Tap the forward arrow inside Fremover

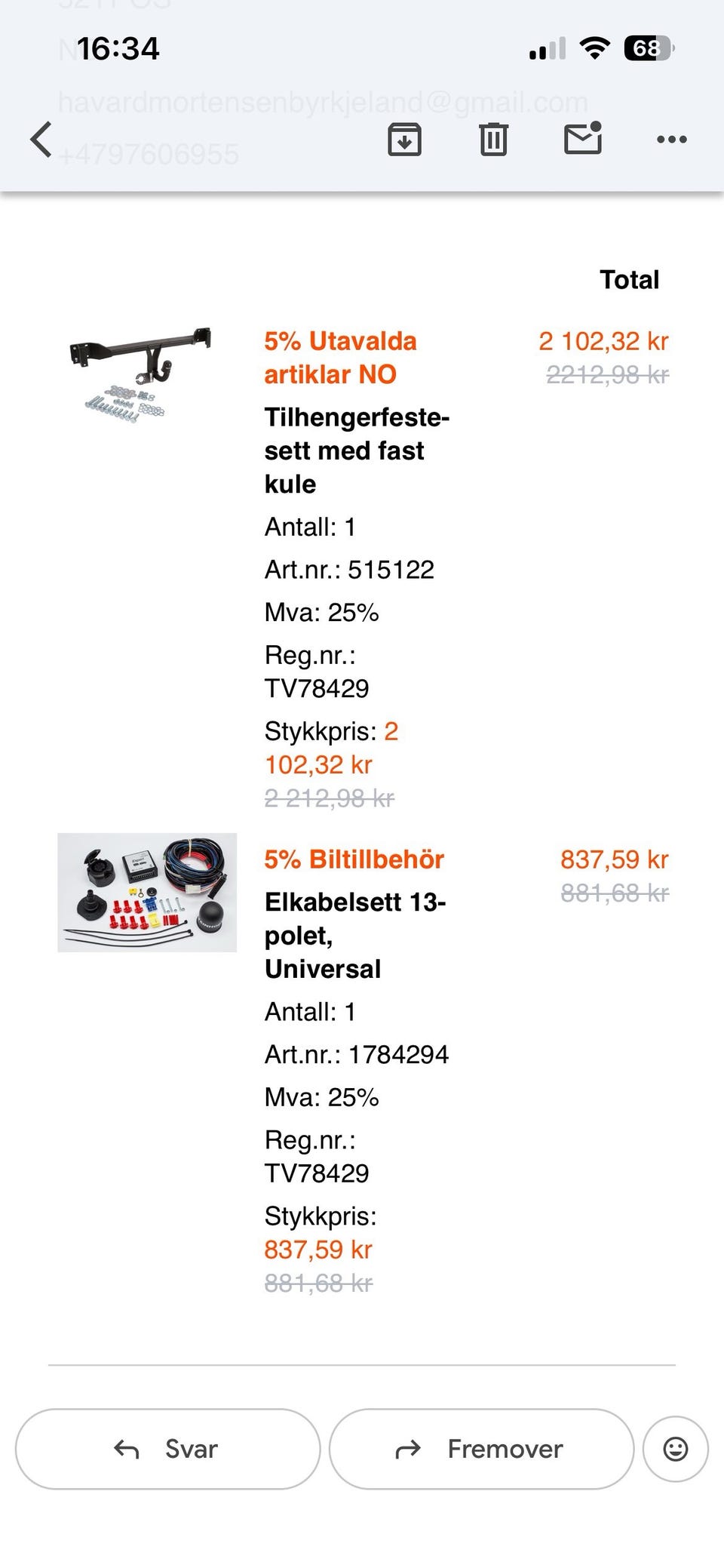point(407,1448)
